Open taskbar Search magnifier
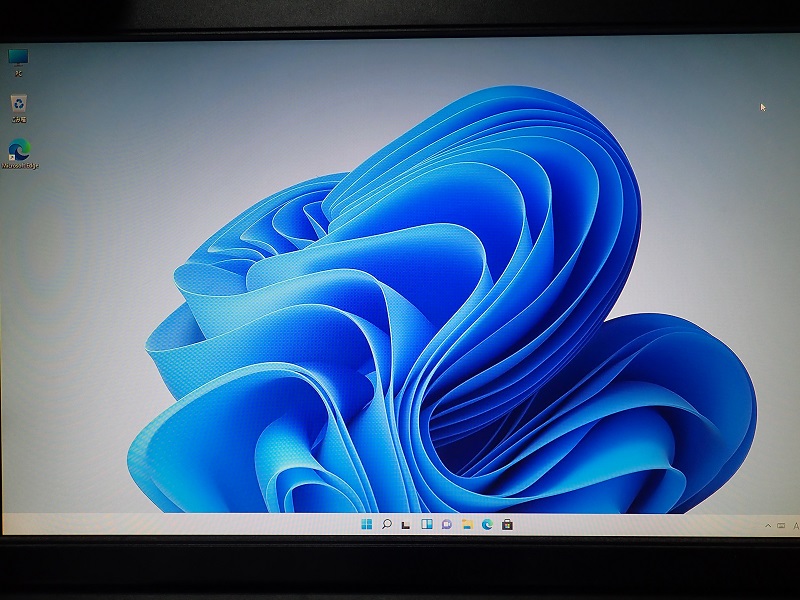The image size is (800, 600). [387, 524]
